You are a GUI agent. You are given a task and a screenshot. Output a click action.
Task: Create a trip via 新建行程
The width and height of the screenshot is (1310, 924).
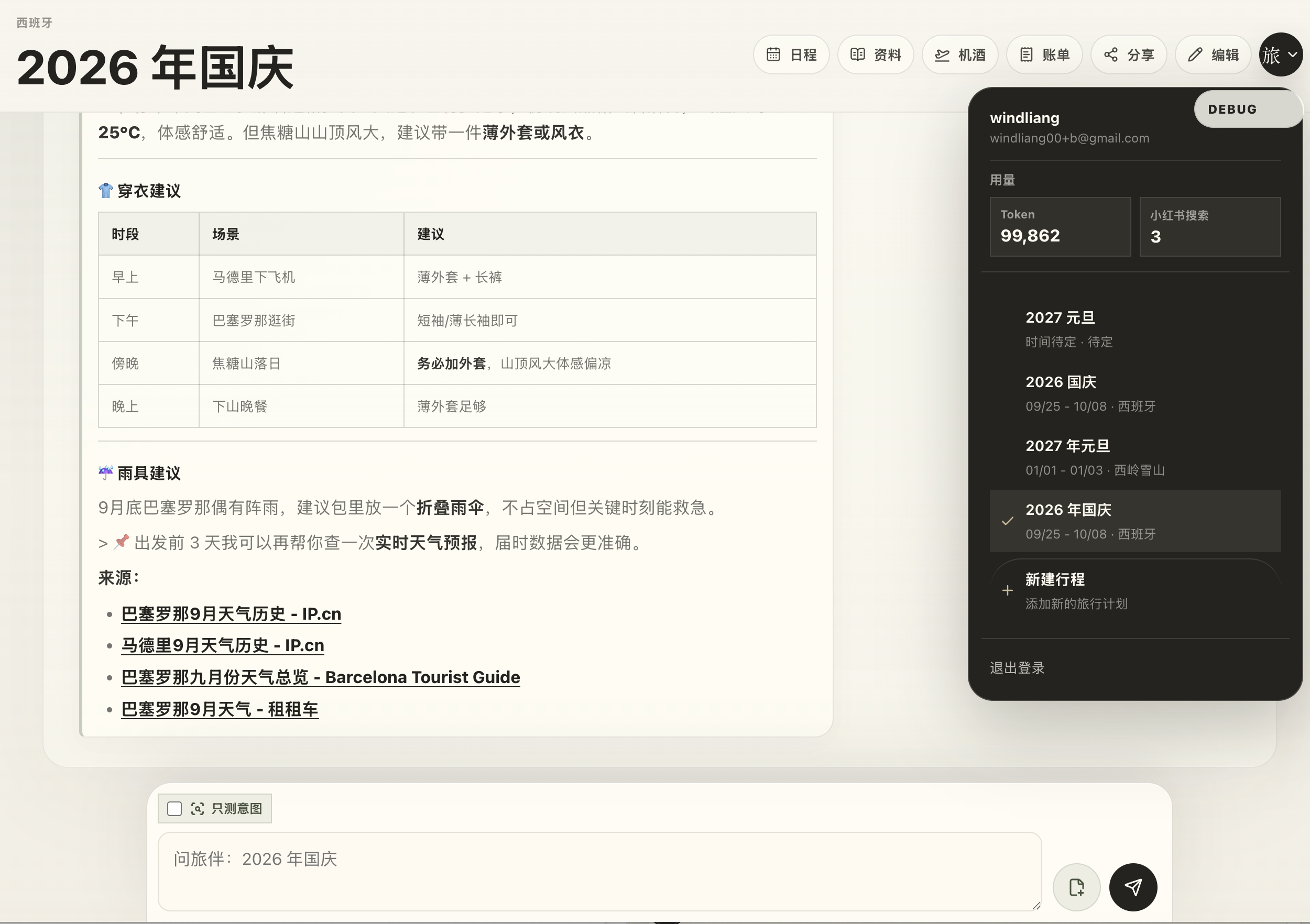1135,590
